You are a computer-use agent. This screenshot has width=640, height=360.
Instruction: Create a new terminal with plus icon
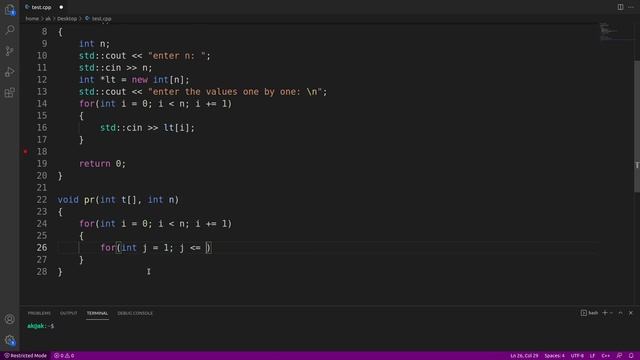pos(605,313)
